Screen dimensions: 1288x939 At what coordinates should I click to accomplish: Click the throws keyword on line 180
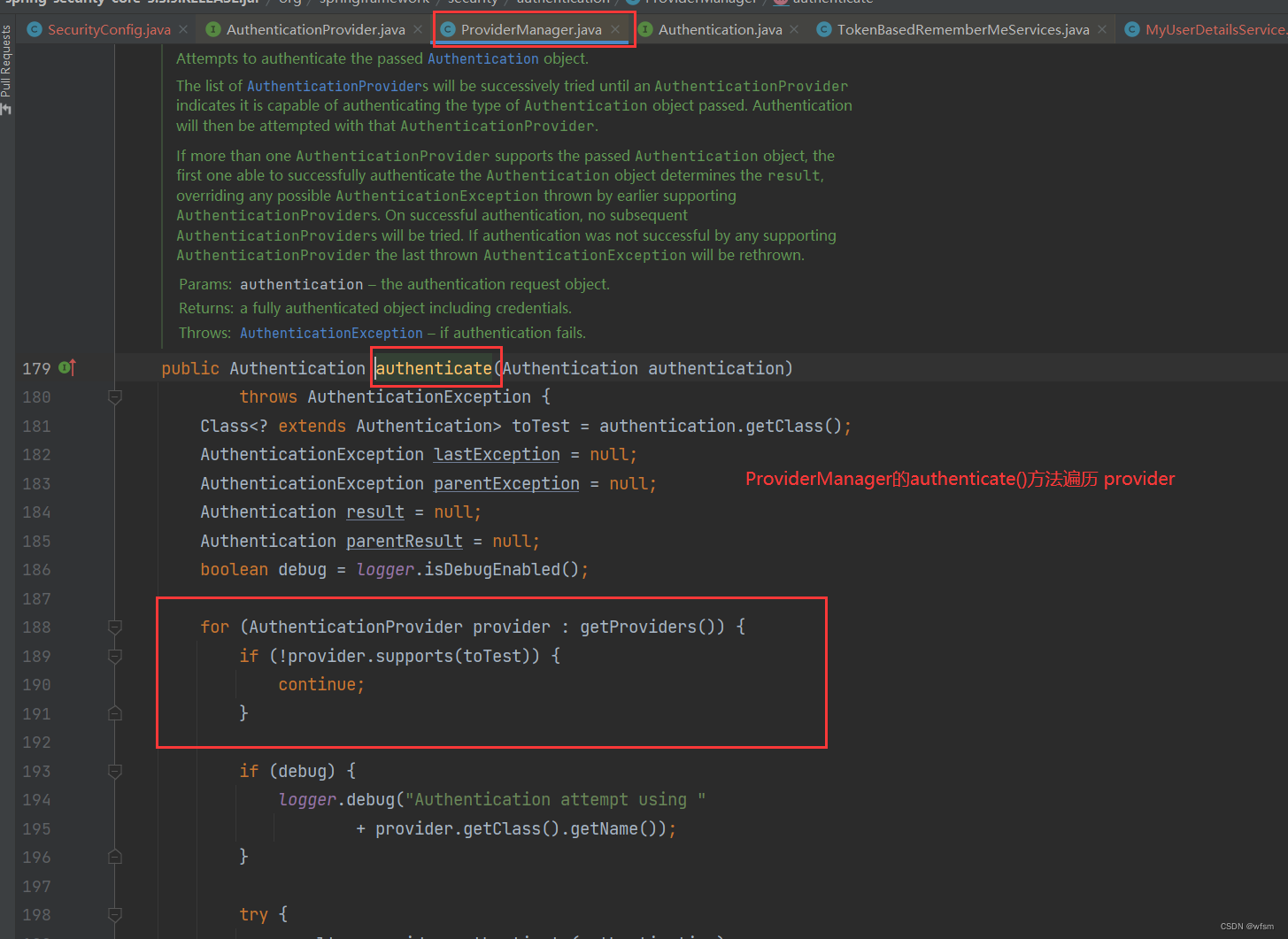(268, 396)
